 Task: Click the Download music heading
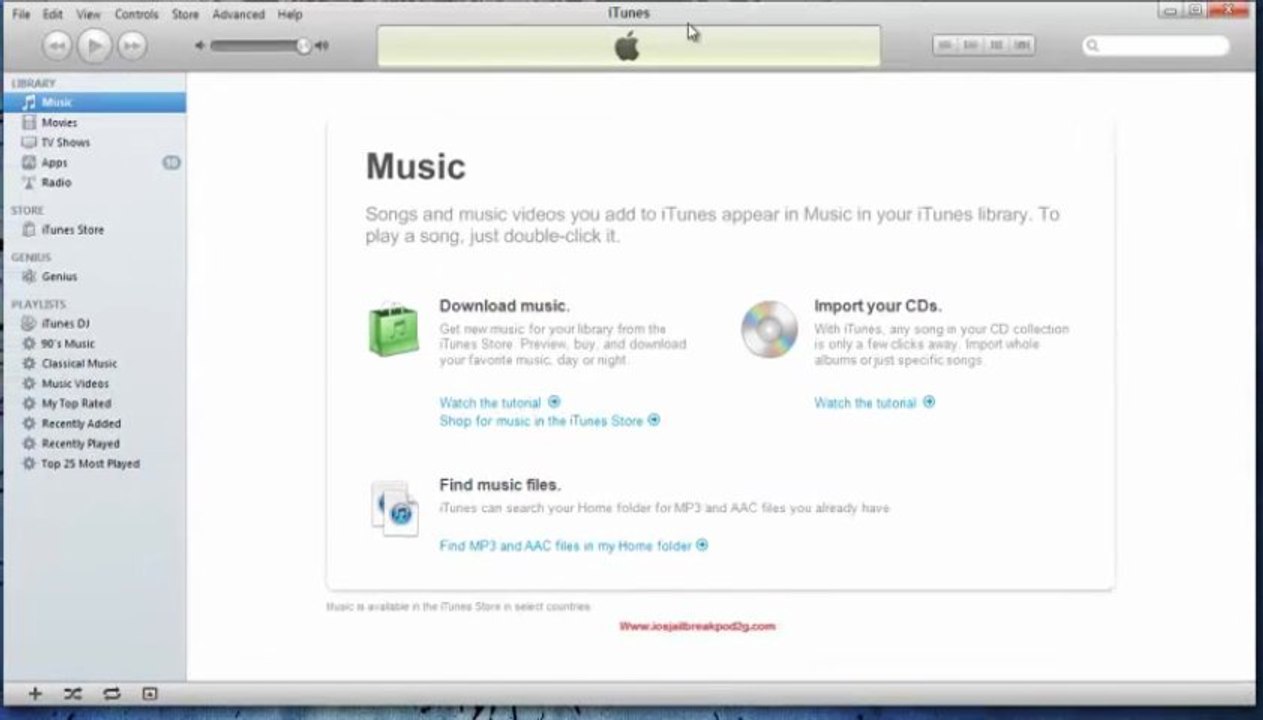tap(504, 306)
